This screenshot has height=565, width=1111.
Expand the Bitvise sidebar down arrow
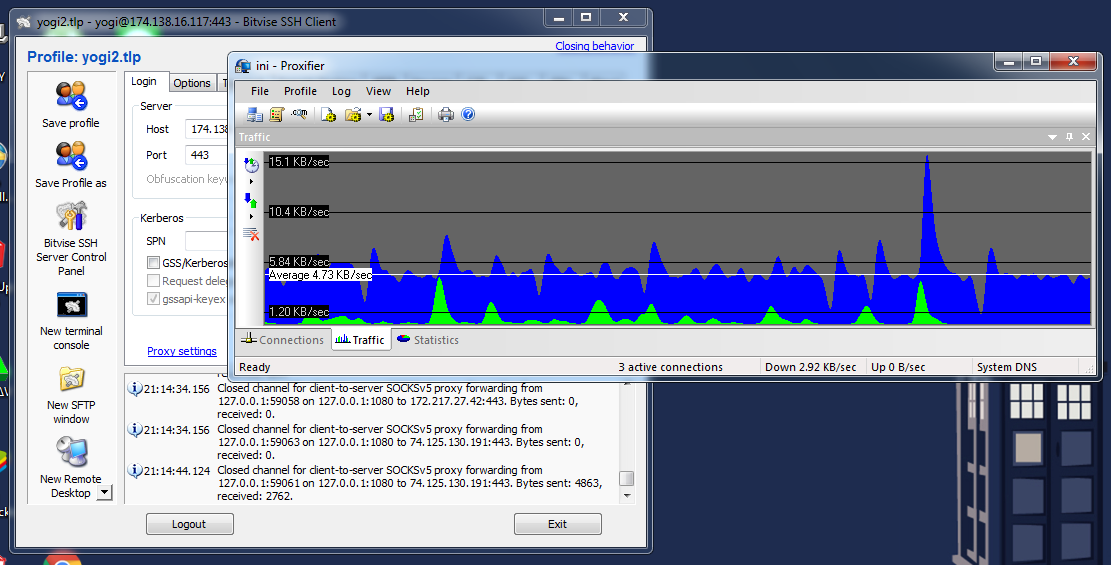click(104, 492)
